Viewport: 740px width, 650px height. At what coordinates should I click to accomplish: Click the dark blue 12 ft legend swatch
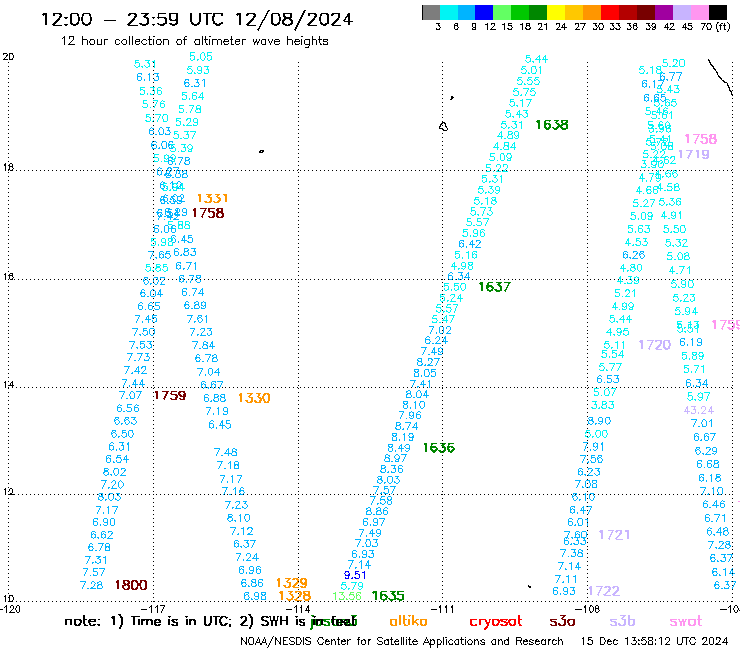pos(484,12)
